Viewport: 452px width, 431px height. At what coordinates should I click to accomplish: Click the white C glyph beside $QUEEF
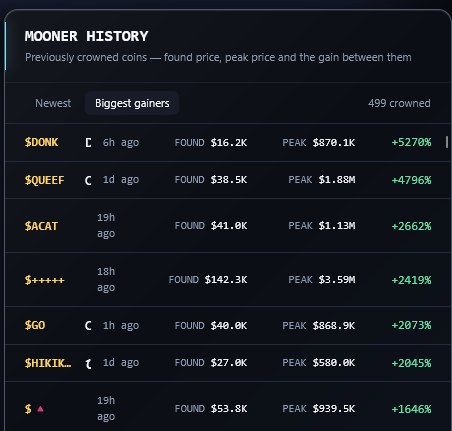click(88, 181)
